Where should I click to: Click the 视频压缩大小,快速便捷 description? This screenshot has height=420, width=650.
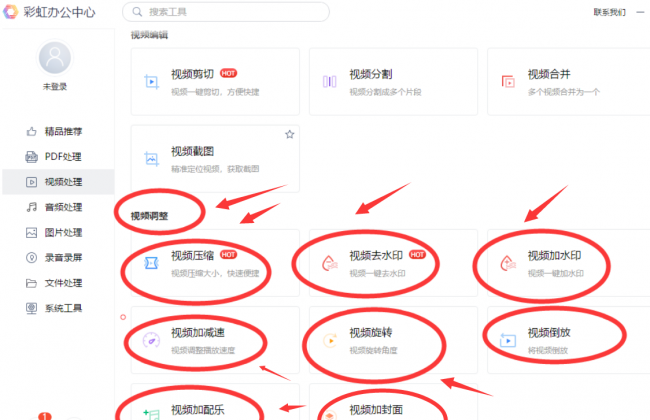pyautogui.click(x=215, y=273)
